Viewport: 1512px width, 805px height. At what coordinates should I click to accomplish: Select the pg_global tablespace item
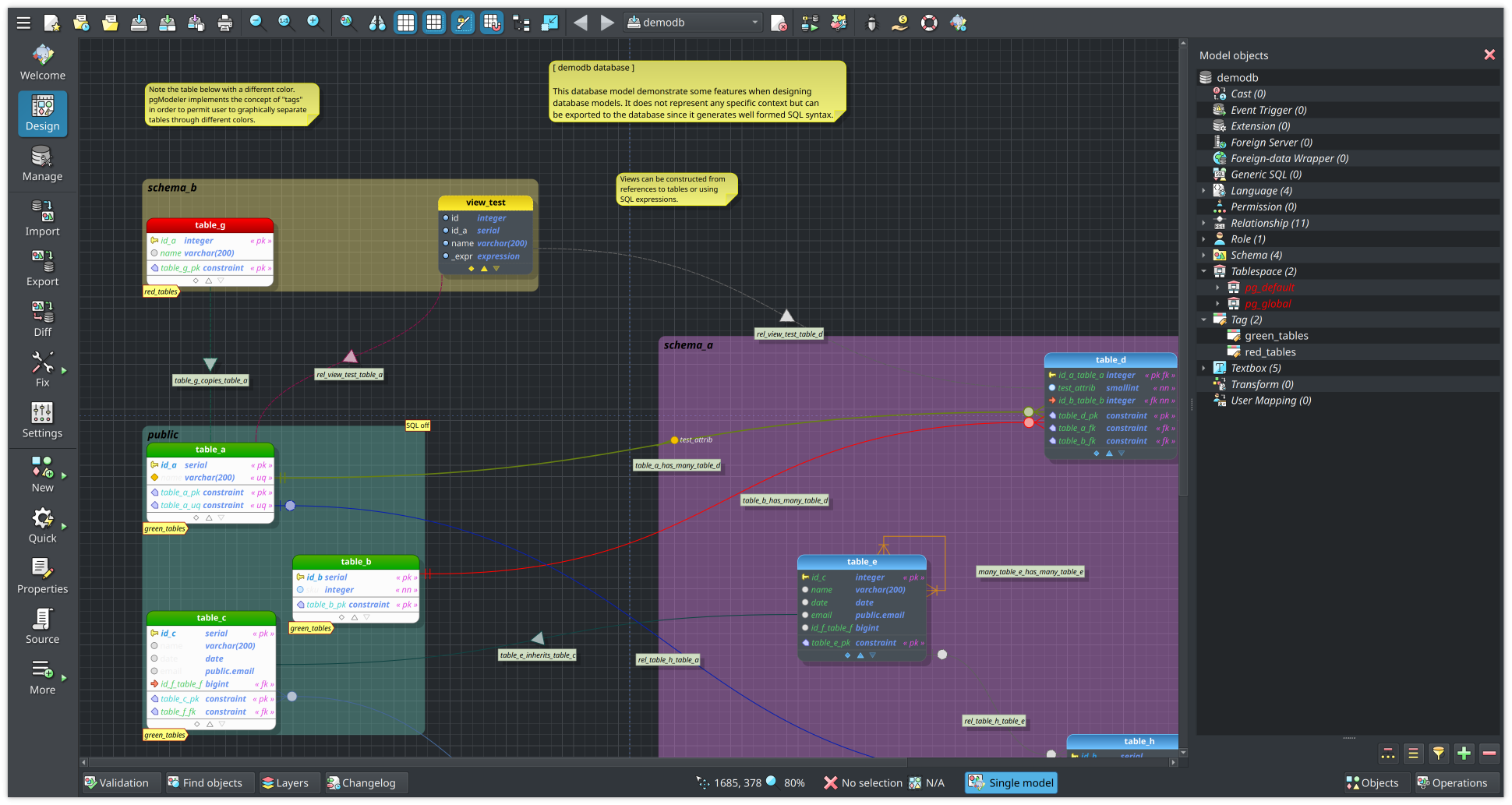1267,304
